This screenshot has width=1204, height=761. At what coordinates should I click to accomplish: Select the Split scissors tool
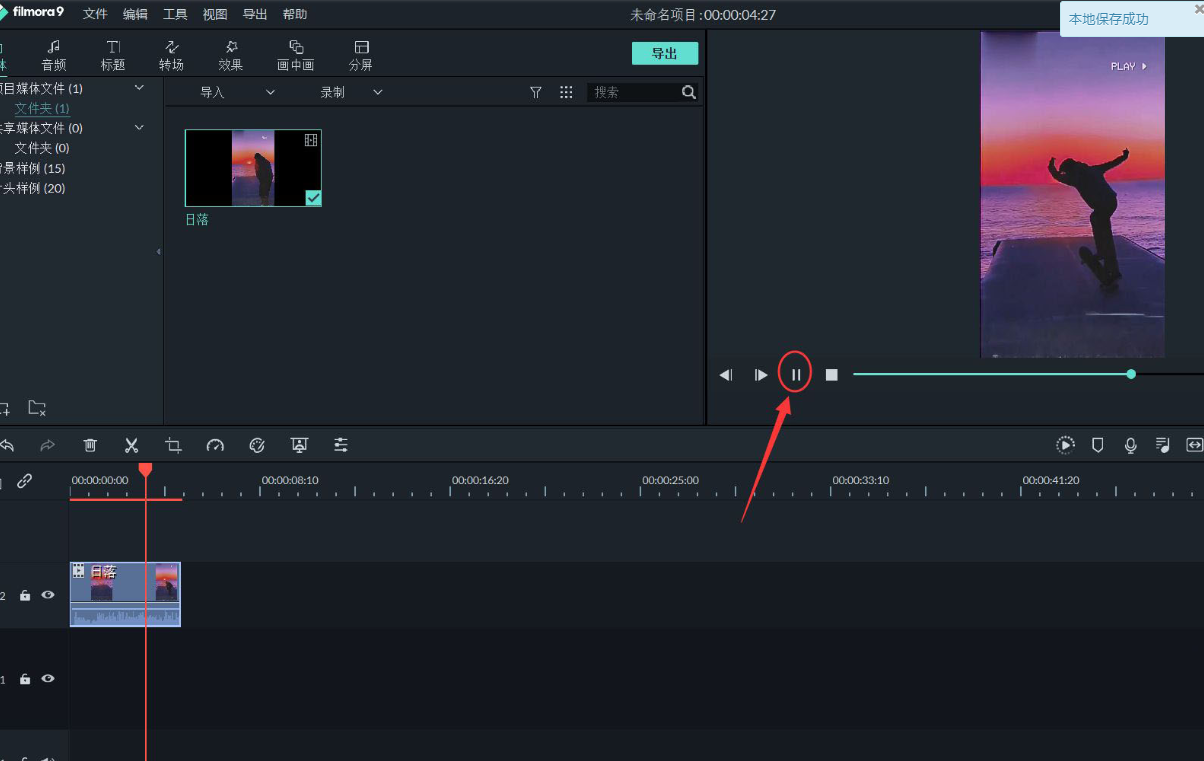(131, 445)
